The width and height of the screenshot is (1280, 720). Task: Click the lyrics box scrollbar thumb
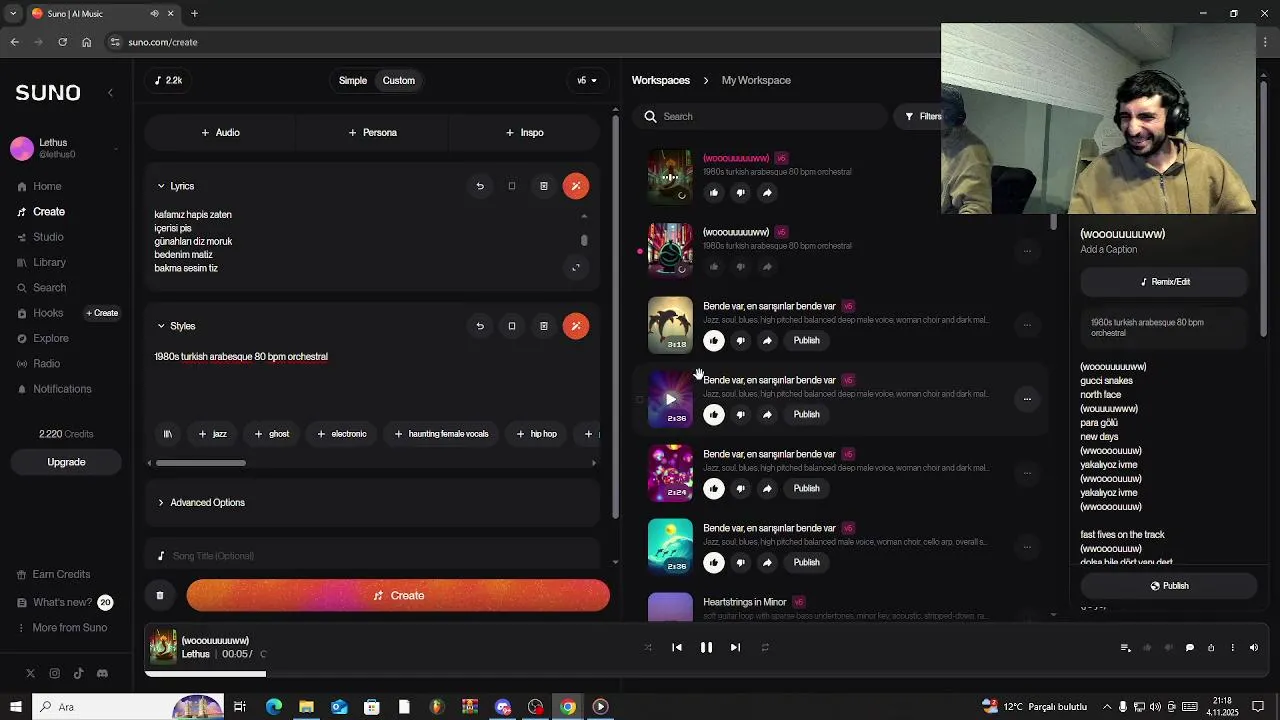point(584,240)
